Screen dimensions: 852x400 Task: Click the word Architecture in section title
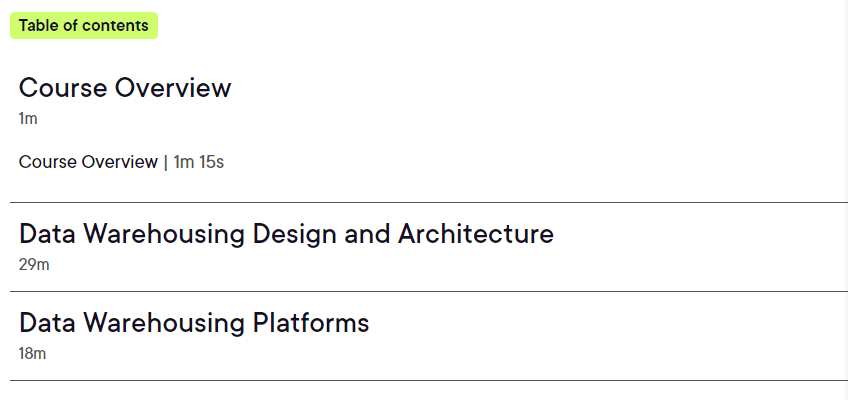pos(475,234)
